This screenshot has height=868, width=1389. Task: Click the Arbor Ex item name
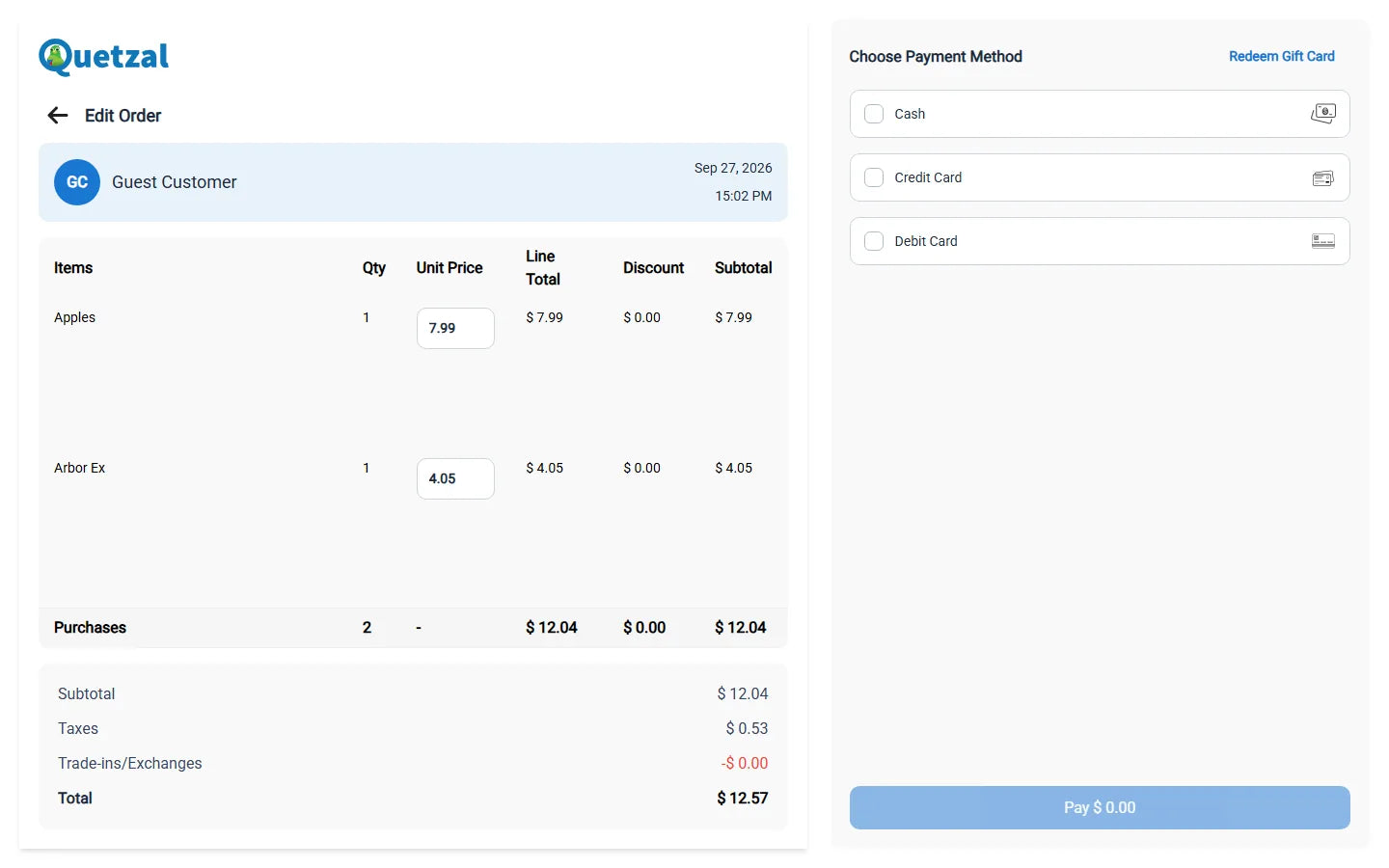[79, 468]
